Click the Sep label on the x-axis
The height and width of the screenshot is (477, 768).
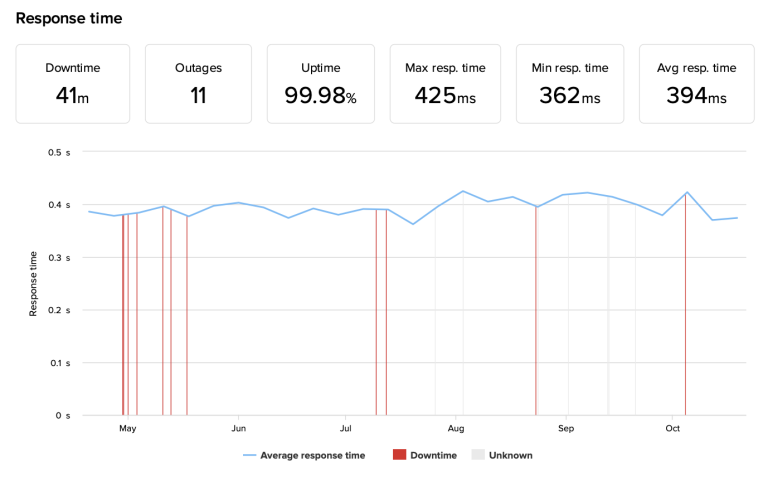(x=566, y=429)
